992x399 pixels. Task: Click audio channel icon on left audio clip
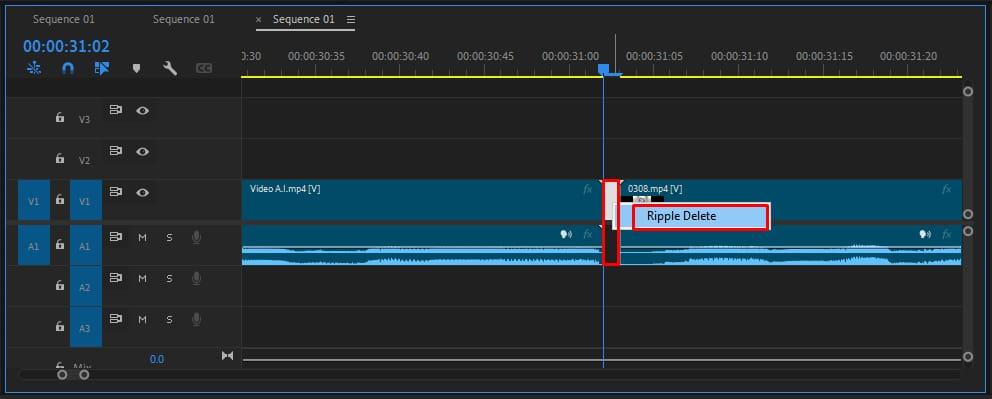(x=566, y=235)
